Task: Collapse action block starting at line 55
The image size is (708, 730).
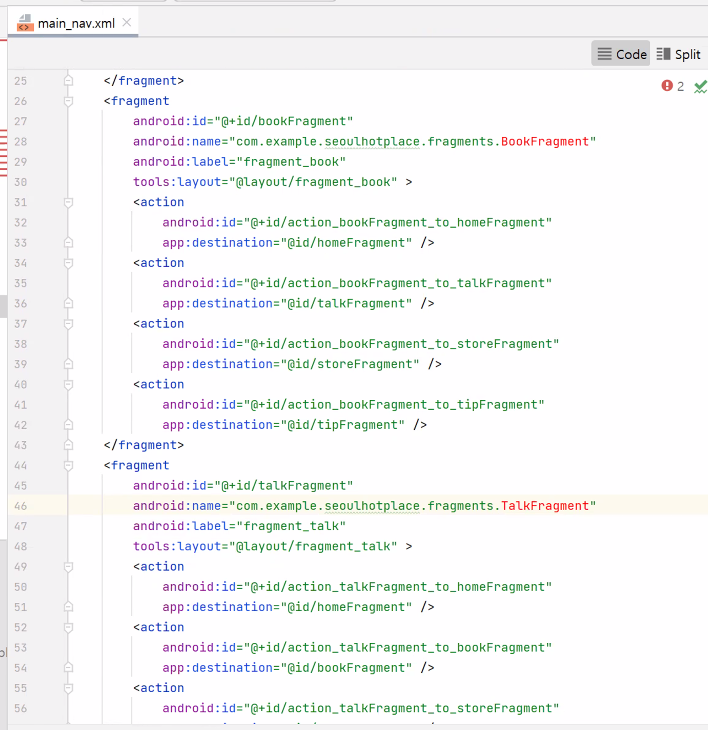Action: pos(68,688)
